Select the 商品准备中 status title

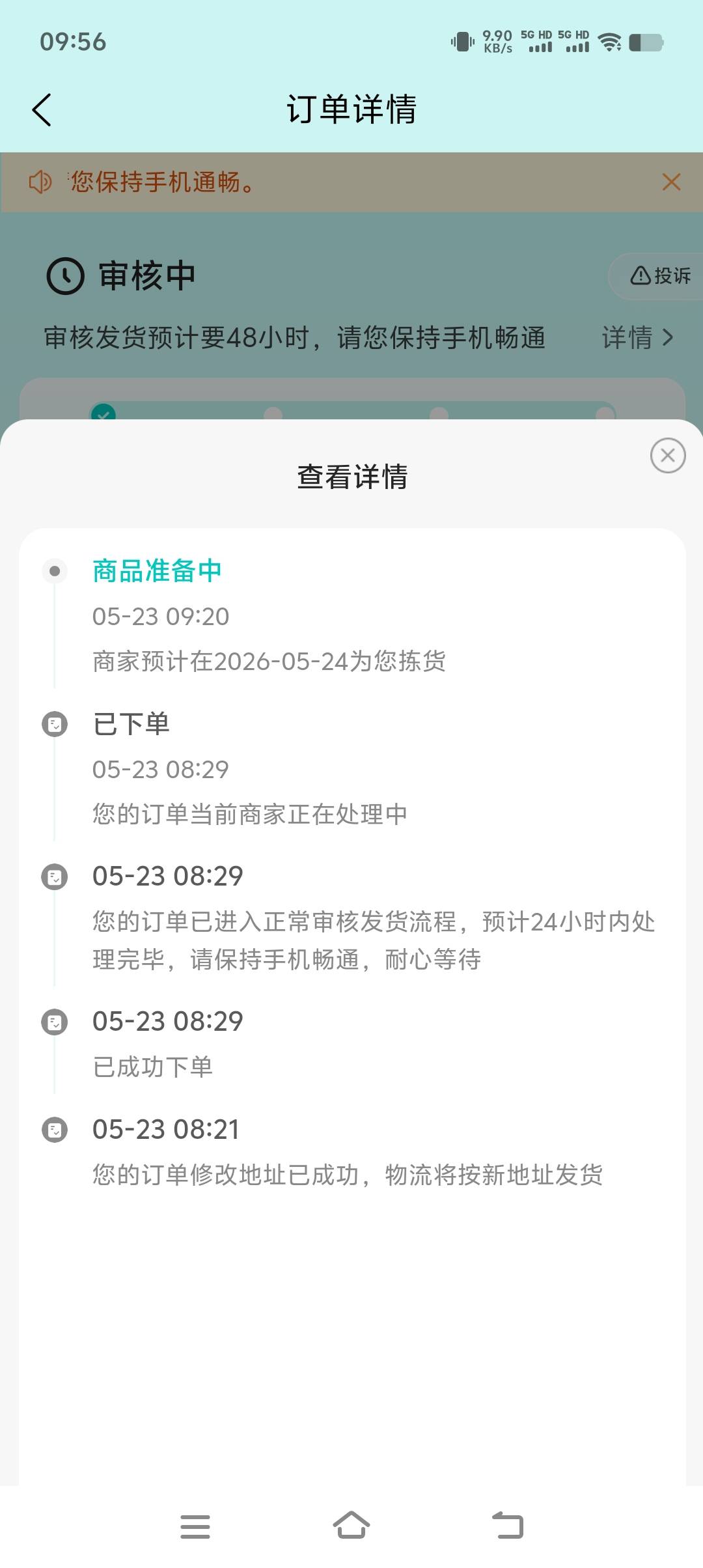pyautogui.click(x=157, y=571)
